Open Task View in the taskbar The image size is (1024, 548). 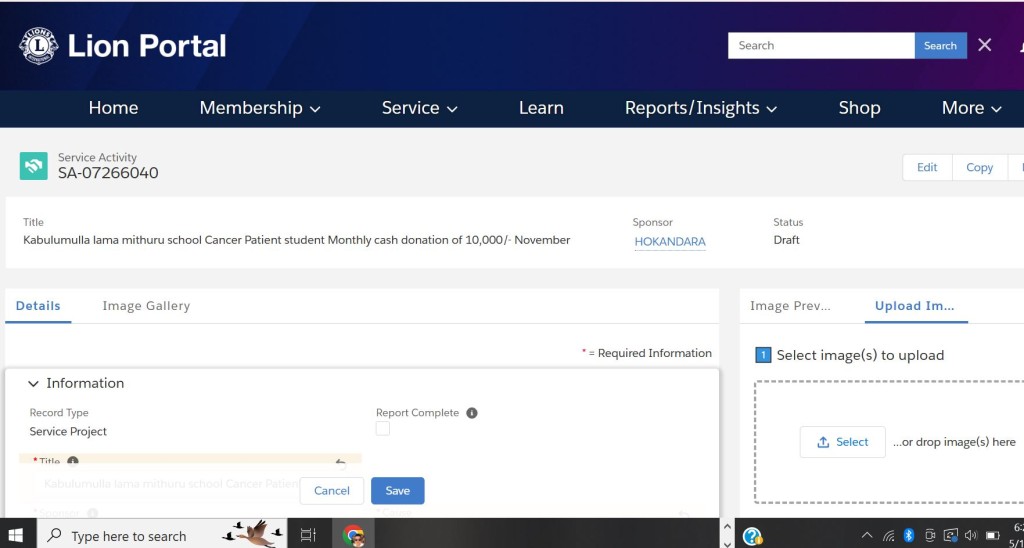click(x=308, y=536)
